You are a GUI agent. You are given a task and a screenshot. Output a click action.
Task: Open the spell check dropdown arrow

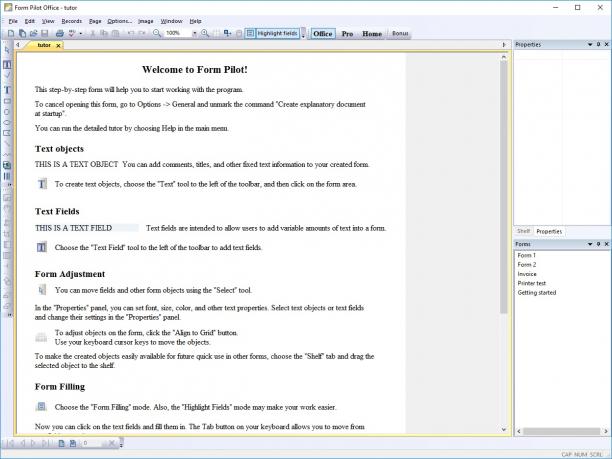[x=81, y=34]
